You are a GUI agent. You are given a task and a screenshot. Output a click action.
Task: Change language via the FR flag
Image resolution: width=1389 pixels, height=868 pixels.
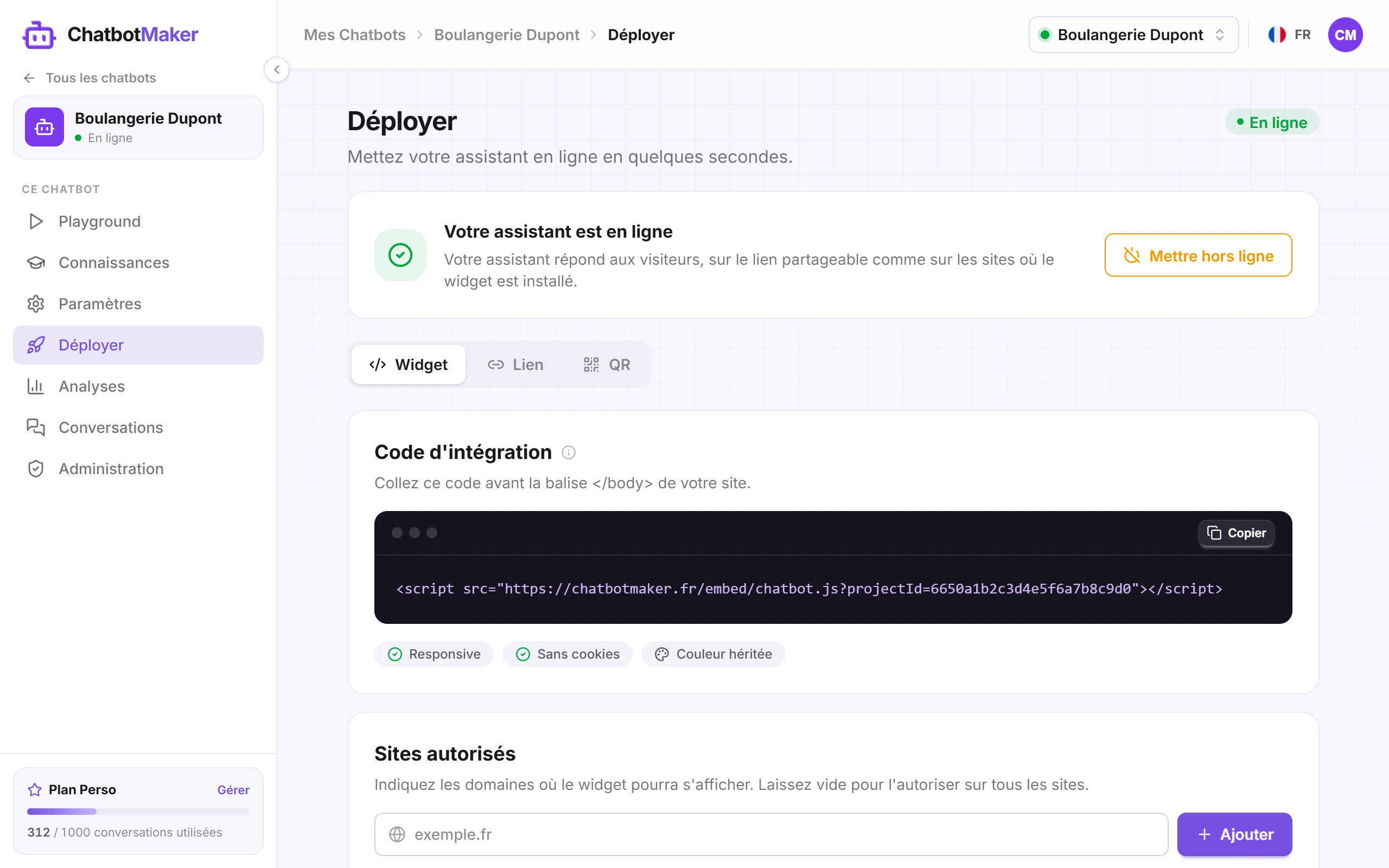pos(1289,35)
